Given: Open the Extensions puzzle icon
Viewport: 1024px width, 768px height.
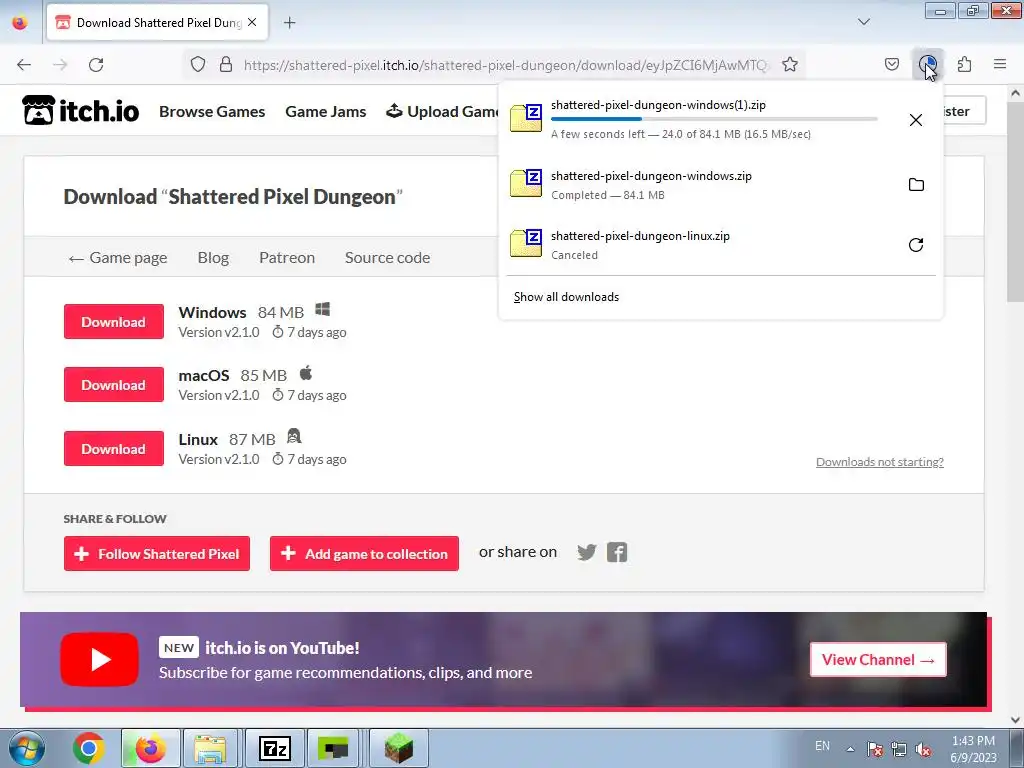Looking at the screenshot, I should tap(964, 65).
